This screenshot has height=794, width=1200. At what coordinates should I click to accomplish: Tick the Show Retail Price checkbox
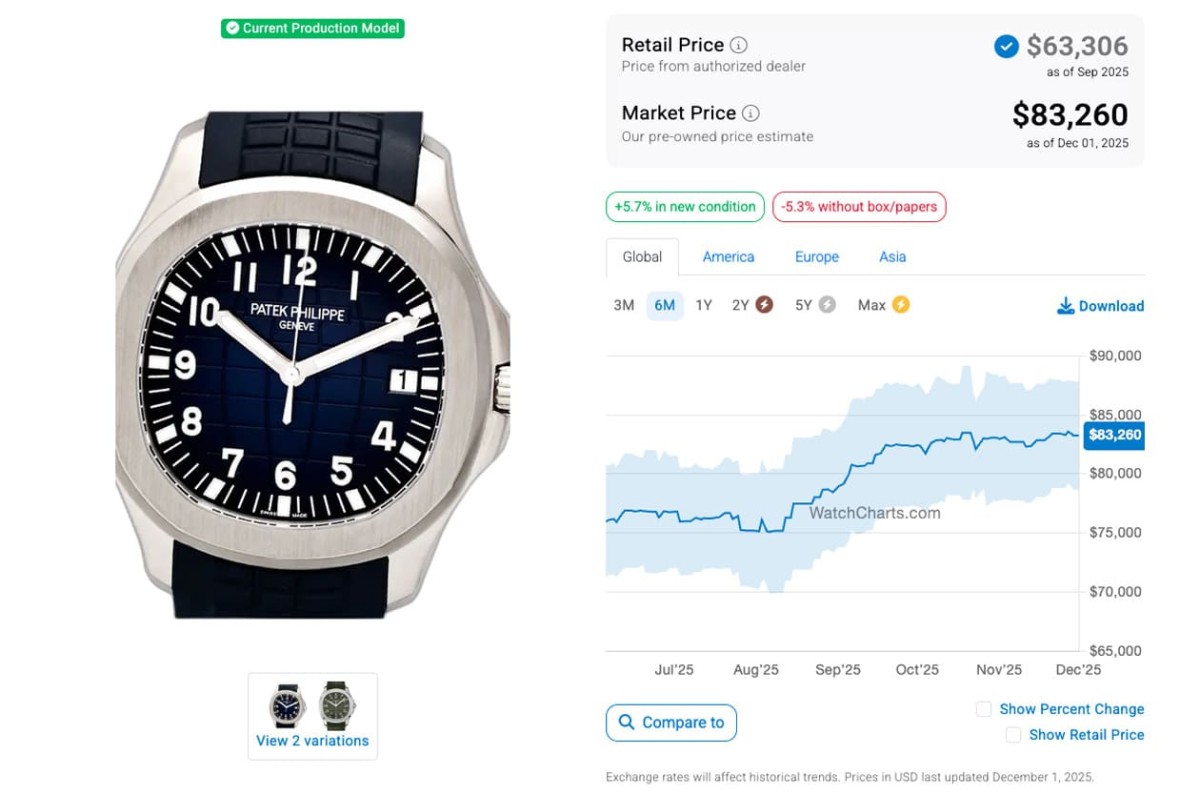(x=1013, y=735)
